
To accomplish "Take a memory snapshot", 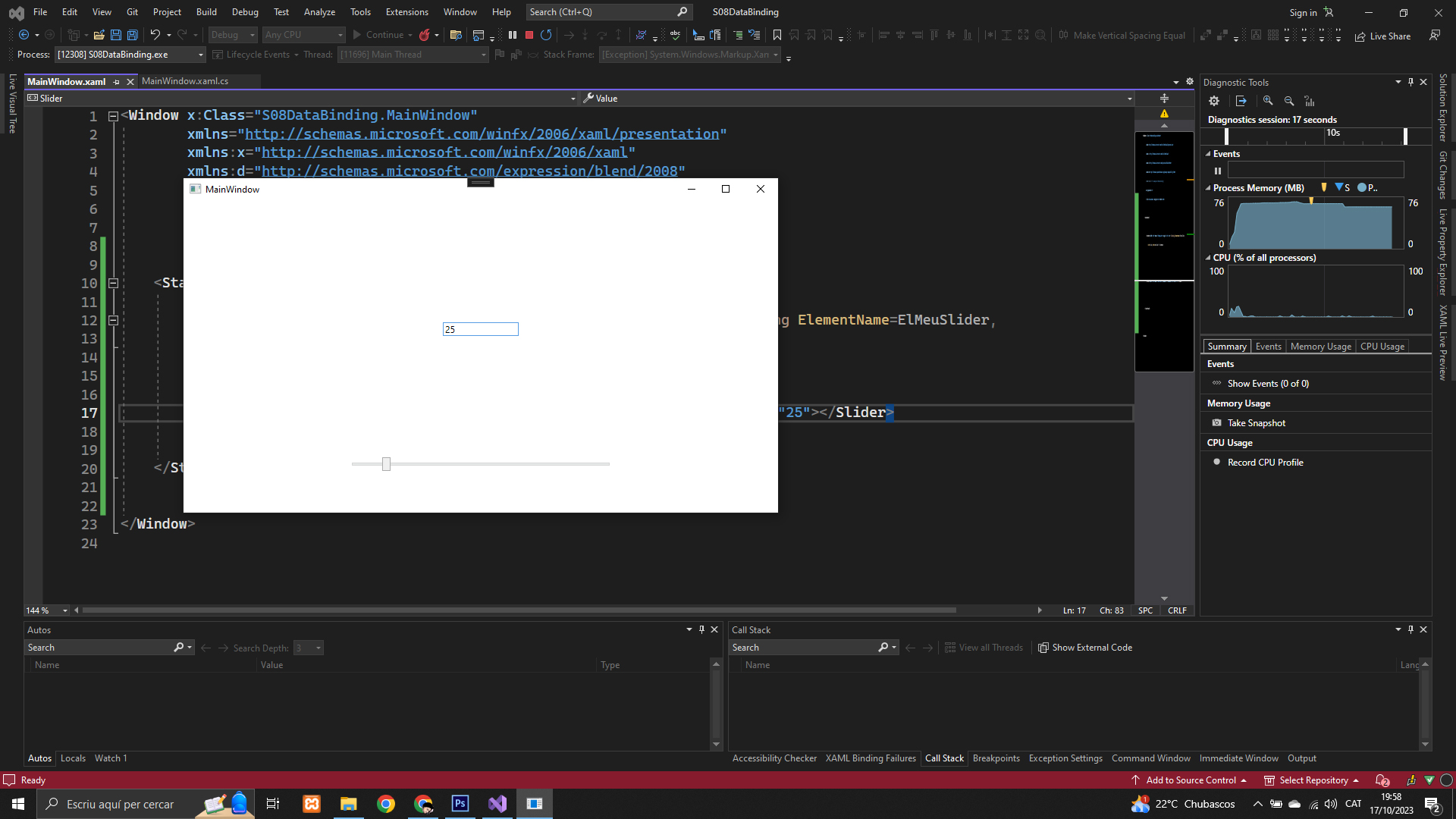I will pos(1256,423).
